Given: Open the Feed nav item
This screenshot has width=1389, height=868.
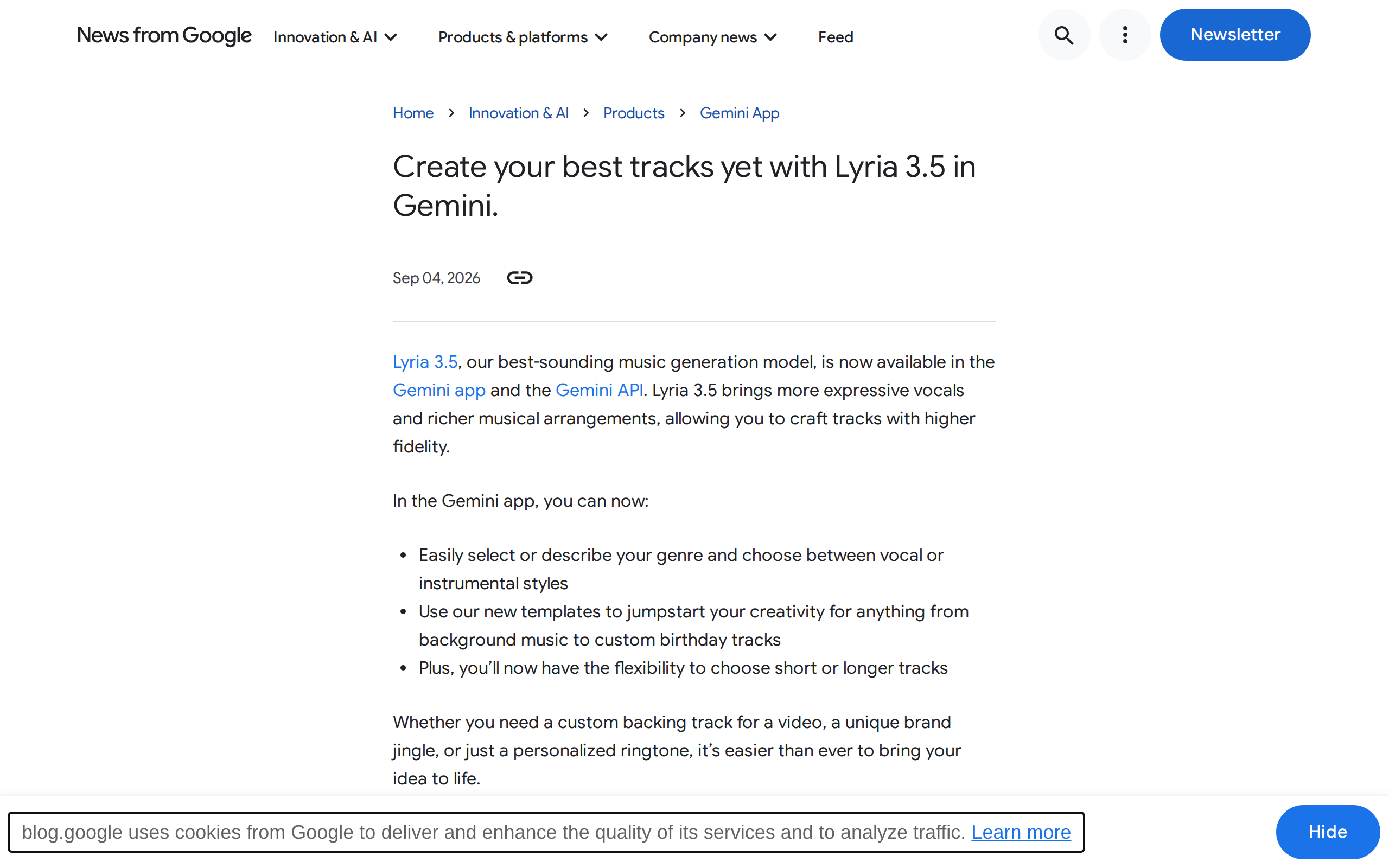Looking at the screenshot, I should tap(835, 37).
